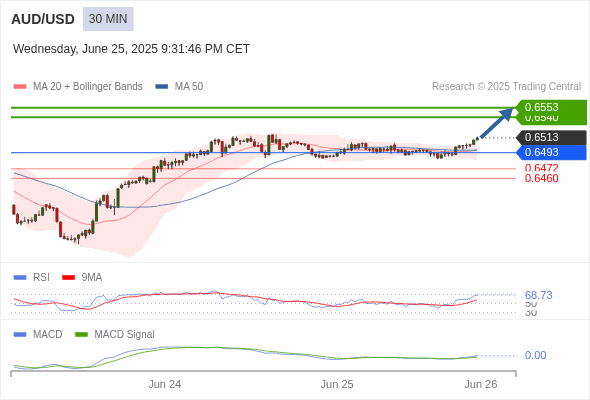
Task: Toggle the MA 50 legend entry
Action: tap(179, 87)
